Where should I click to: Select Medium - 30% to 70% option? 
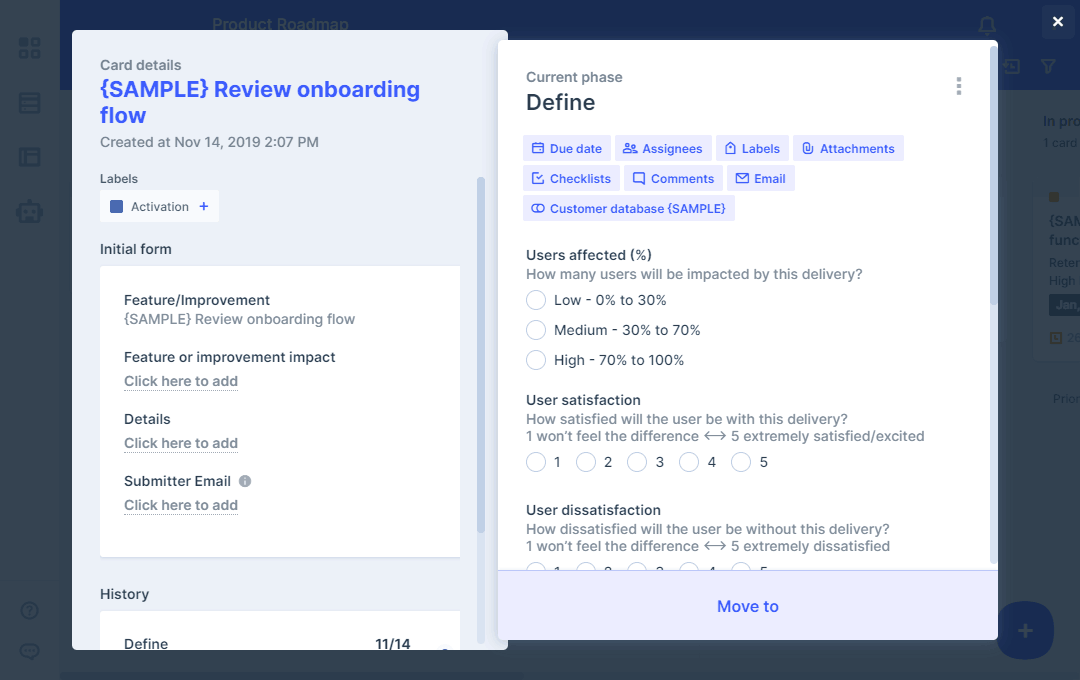pos(537,330)
